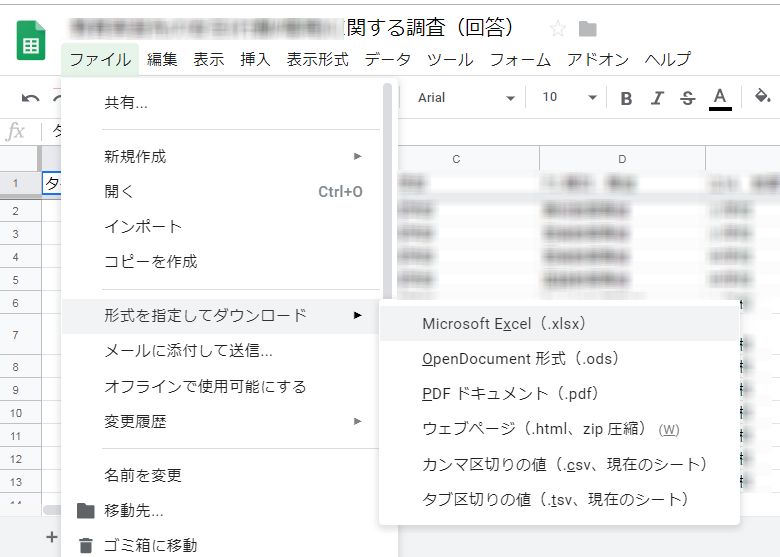Open the データ menu

[x=388, y=60]
